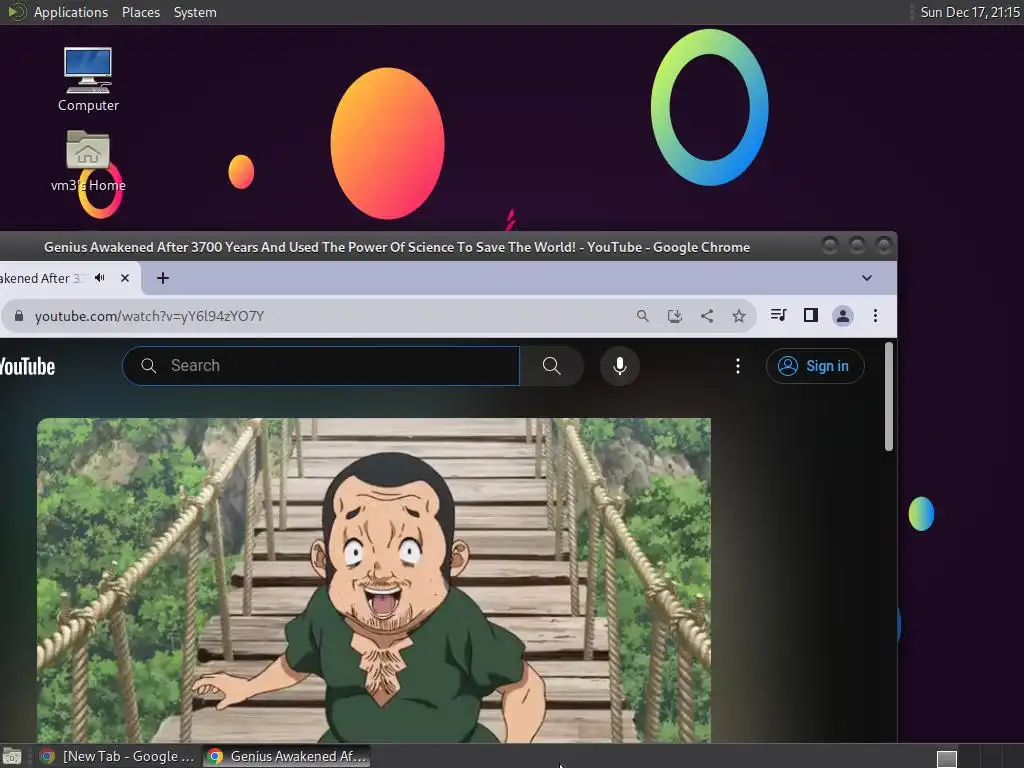Click the Sign in button
Image resolution: width=1024 pixels, height=768 pixels.
(815, 366)
